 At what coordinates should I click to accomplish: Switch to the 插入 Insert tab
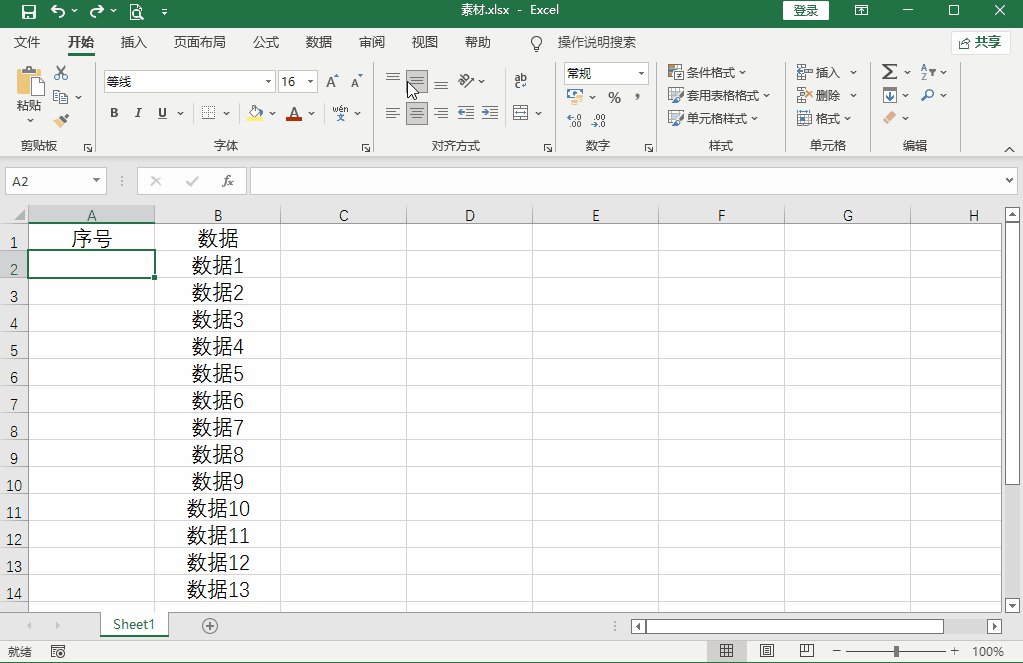click(x=134, y=42)
